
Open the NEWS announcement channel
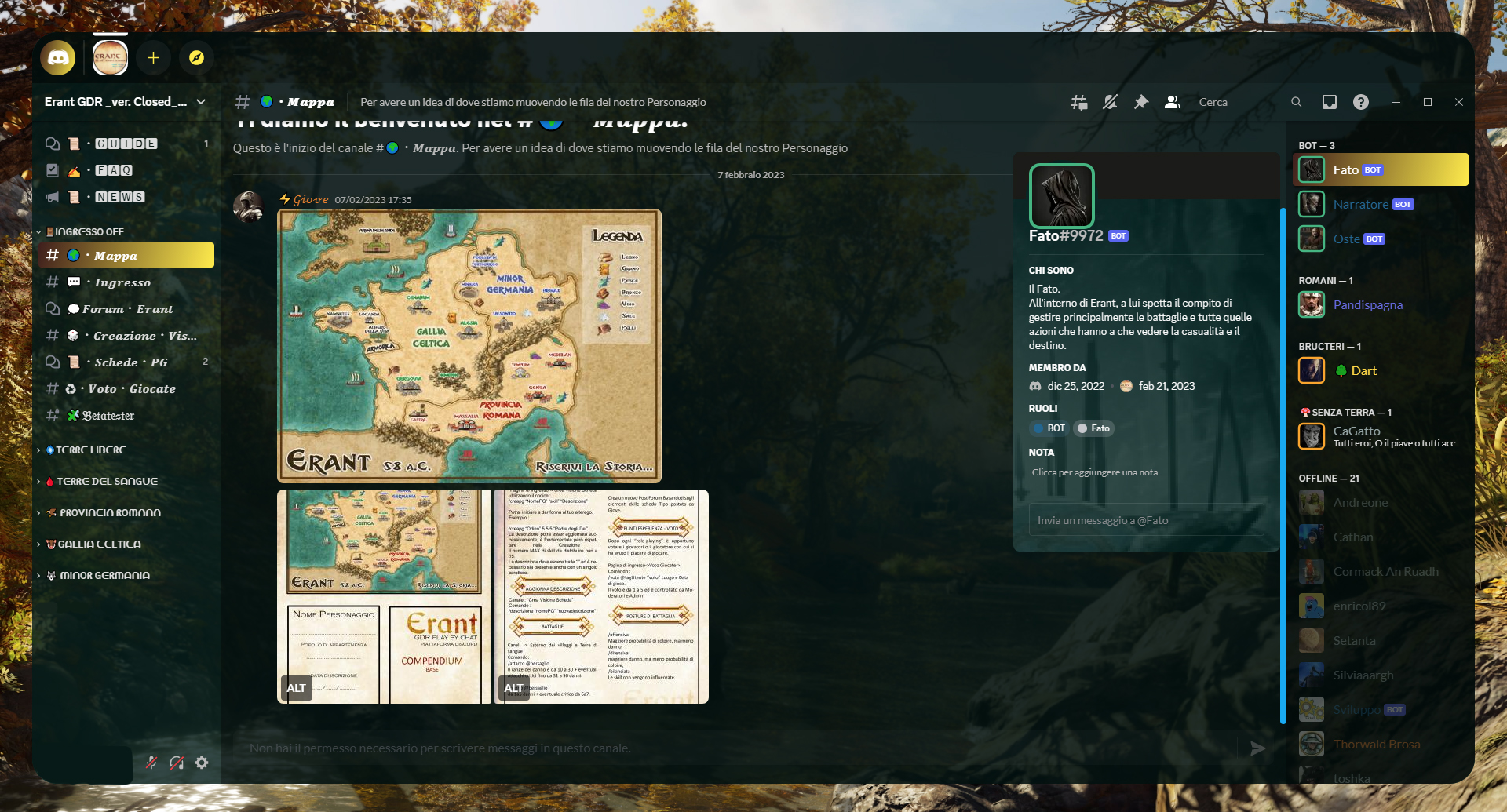pyautogui.click(x=126, y=197)
